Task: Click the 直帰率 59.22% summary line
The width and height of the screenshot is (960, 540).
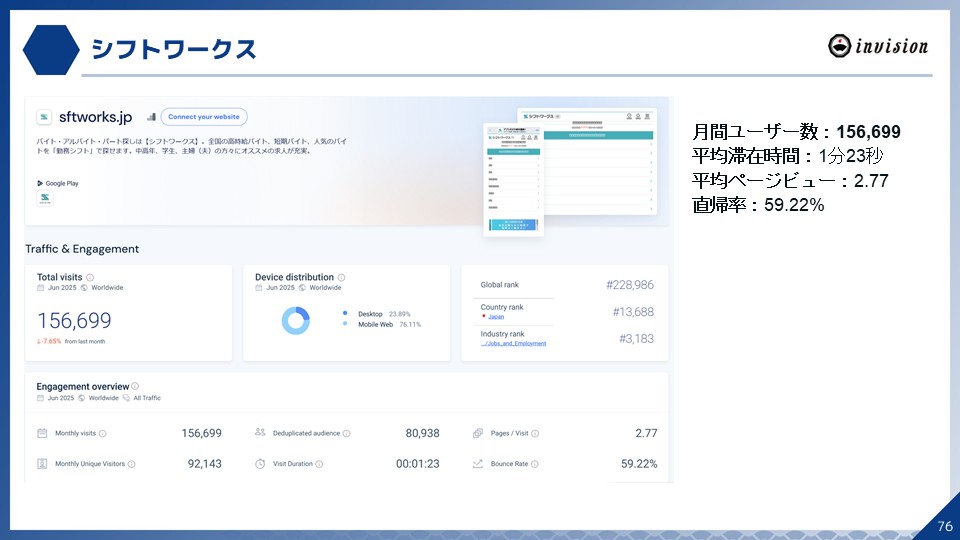Action: (758, 204)
